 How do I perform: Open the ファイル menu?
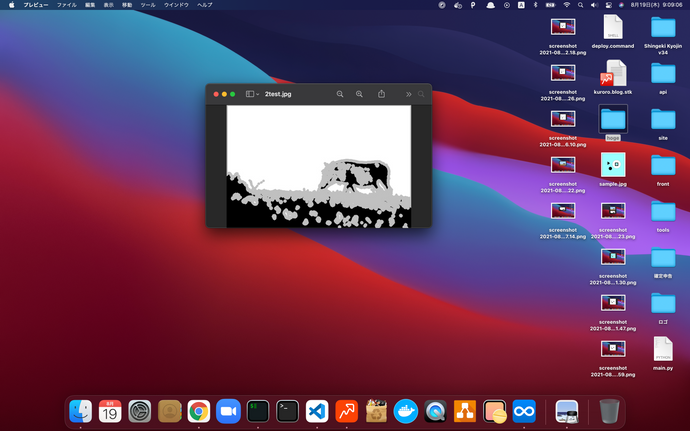coord(66,5)
